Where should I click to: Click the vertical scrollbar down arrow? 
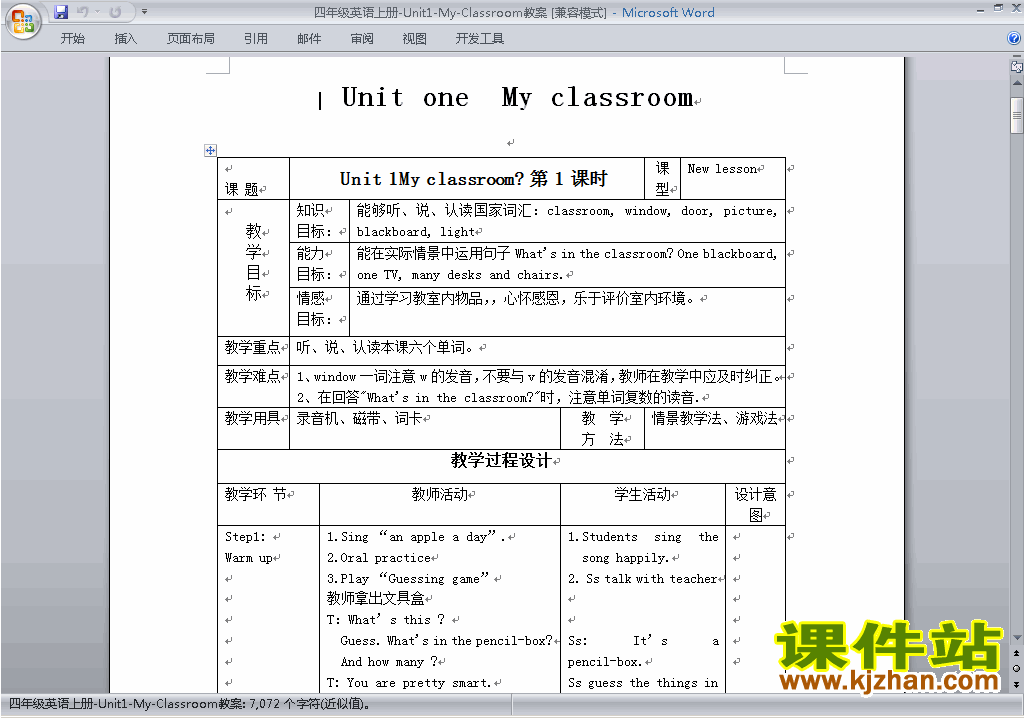(x=1016, y=638)
